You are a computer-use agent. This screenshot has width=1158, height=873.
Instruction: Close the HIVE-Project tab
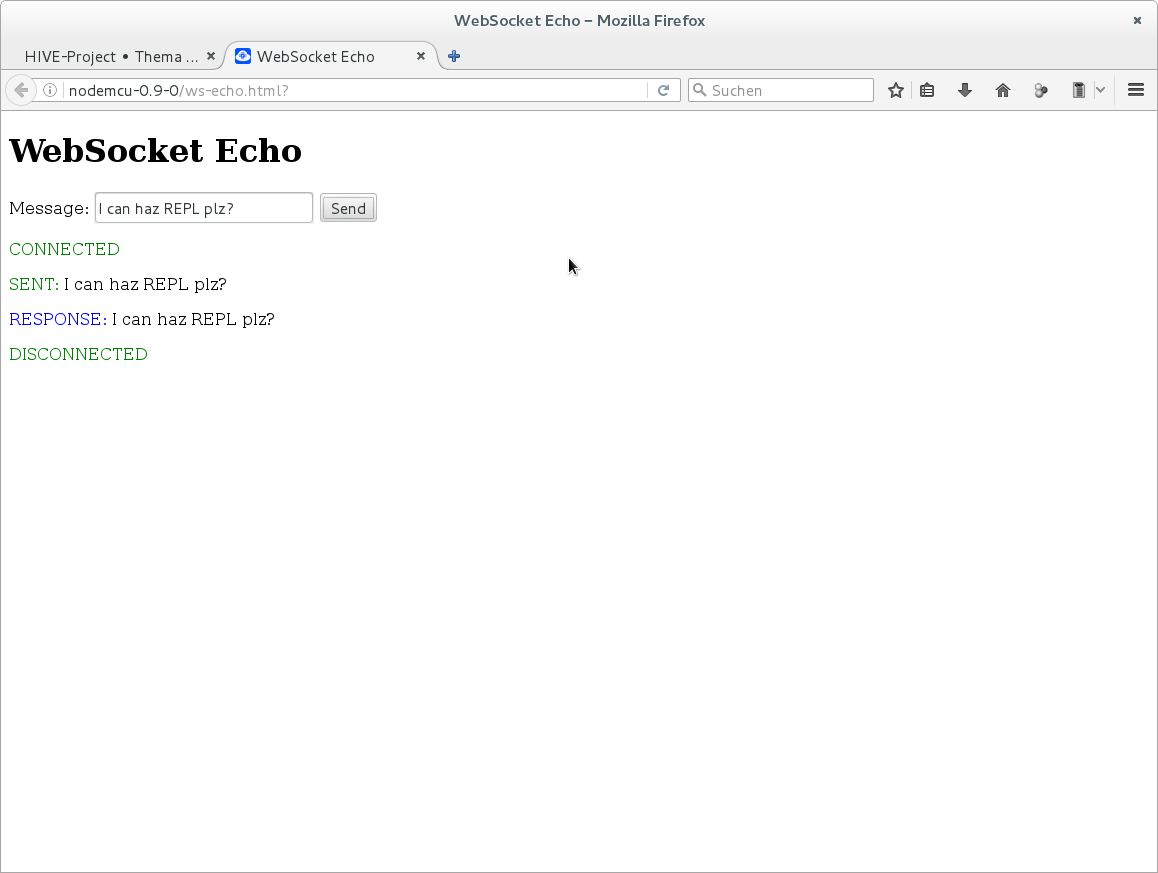[x=210, y=56]
